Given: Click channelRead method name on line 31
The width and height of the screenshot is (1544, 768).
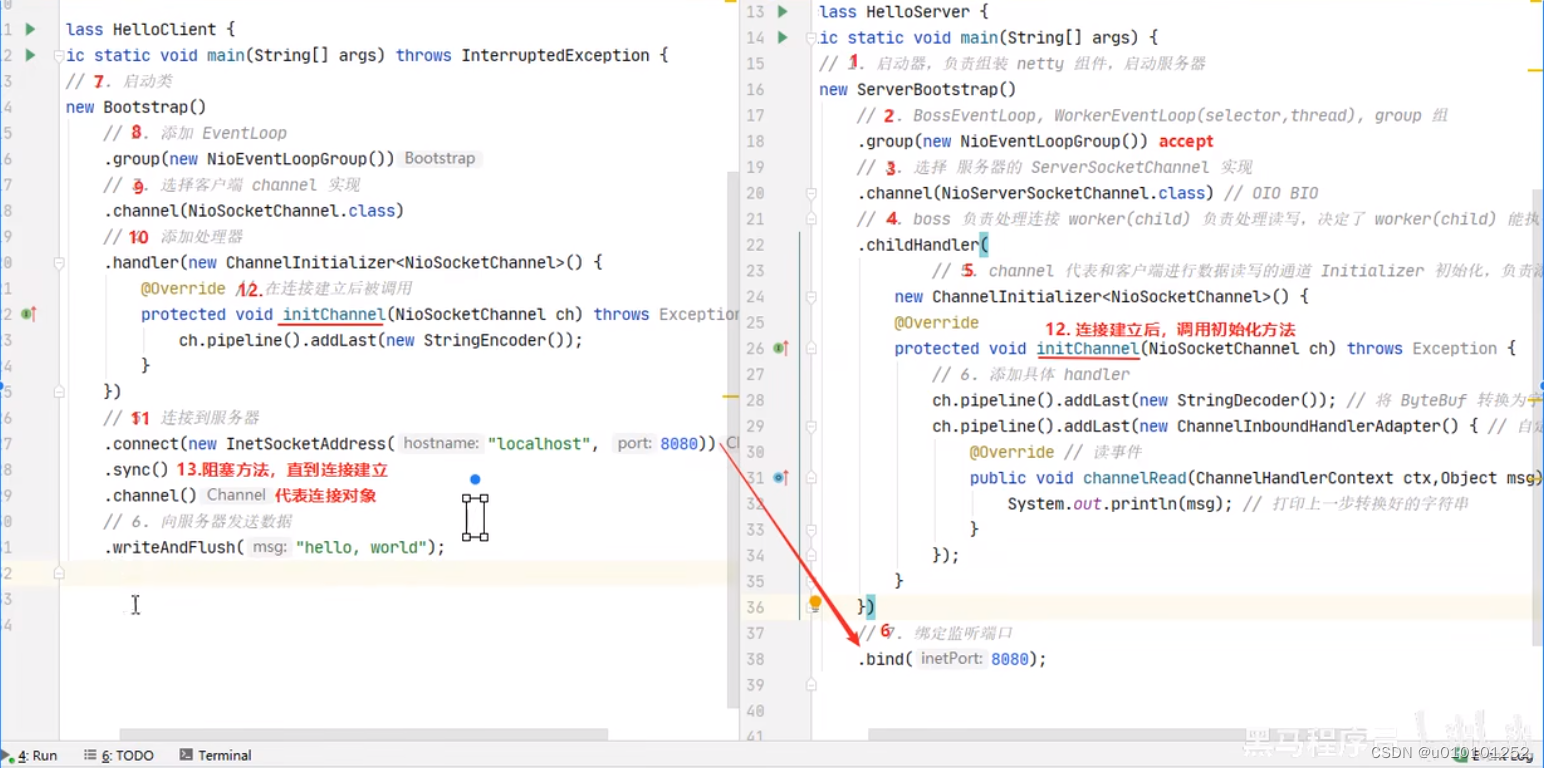Looking at the screenshot, I should tap(1135, 478).
